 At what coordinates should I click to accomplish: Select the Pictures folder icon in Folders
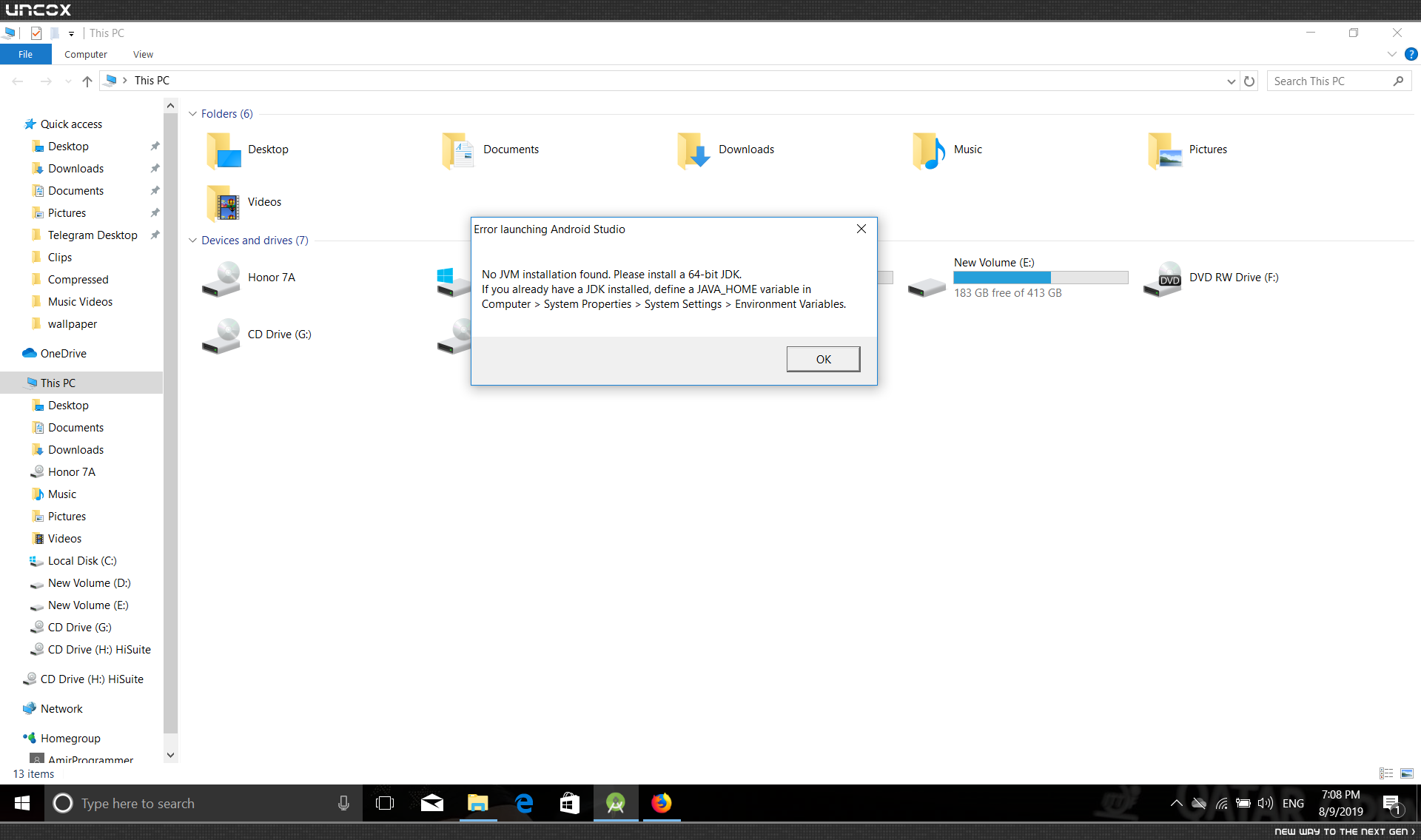pos(1165,150)
